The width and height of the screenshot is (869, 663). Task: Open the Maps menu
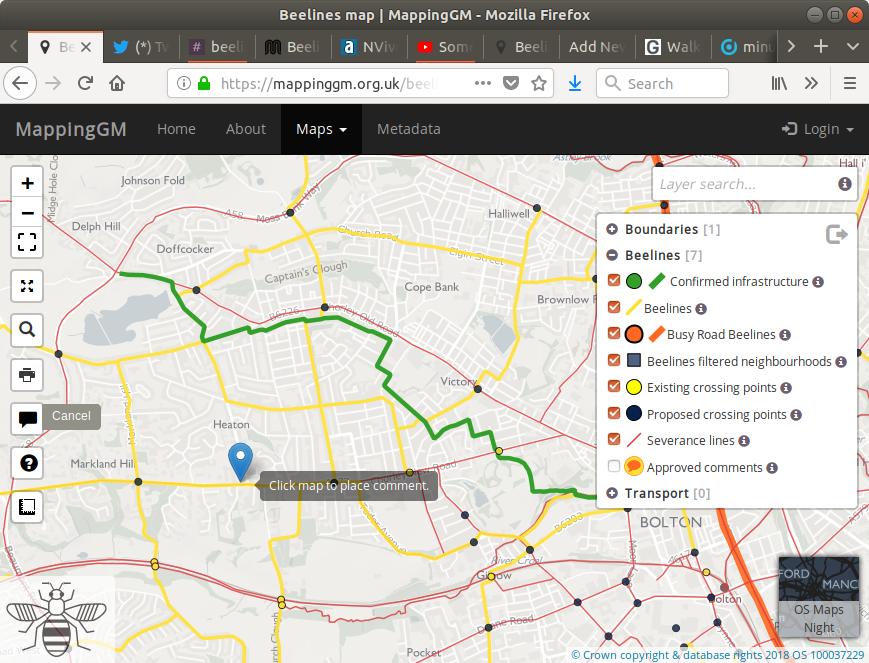point(320,129)
